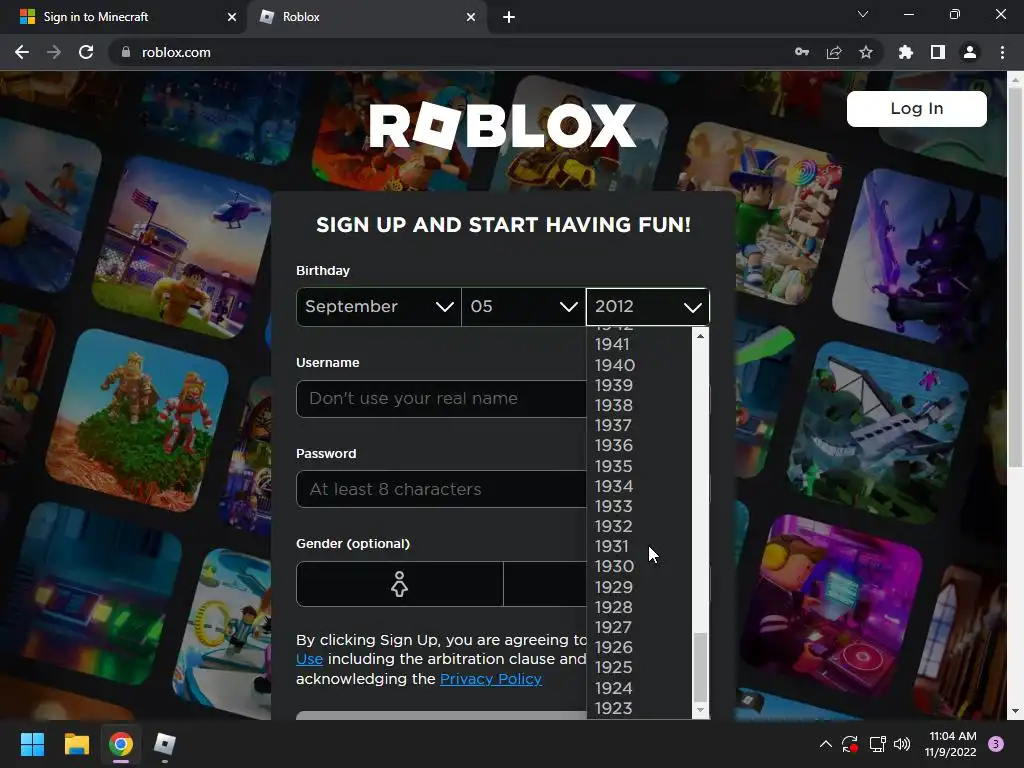Open the saved passwords key icon
This screenshot has width=1024, height=768.
click(x=802, y=52)
